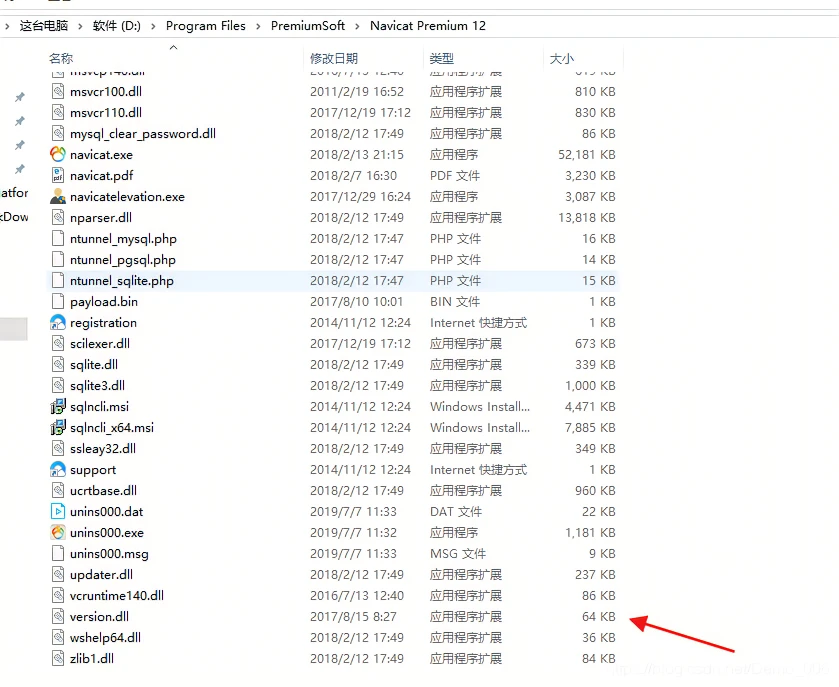Click the 2017/8/10 10:01 date cell
839x687 pixels.
point(356,302)
